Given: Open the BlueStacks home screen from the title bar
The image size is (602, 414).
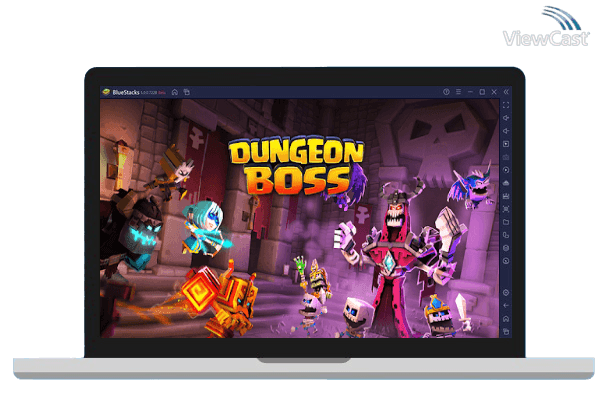Looking at the screenshot, I should [x=175, y=92].
